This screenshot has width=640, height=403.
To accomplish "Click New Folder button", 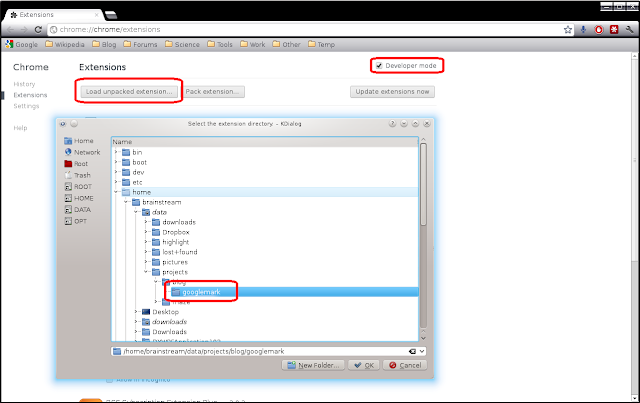I will click(x=313, y=365).
